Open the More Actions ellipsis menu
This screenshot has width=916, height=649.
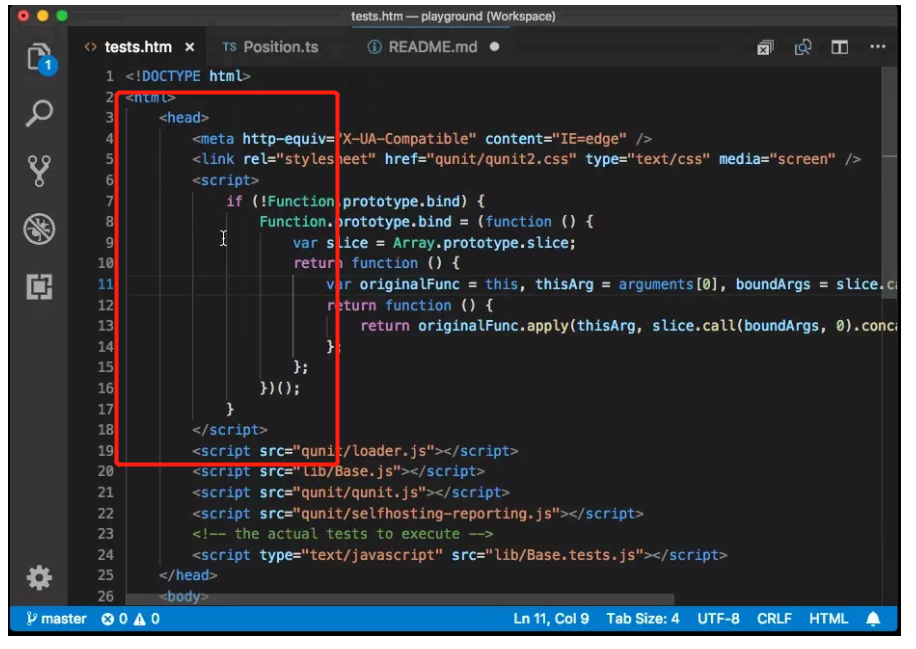point(877,47)
